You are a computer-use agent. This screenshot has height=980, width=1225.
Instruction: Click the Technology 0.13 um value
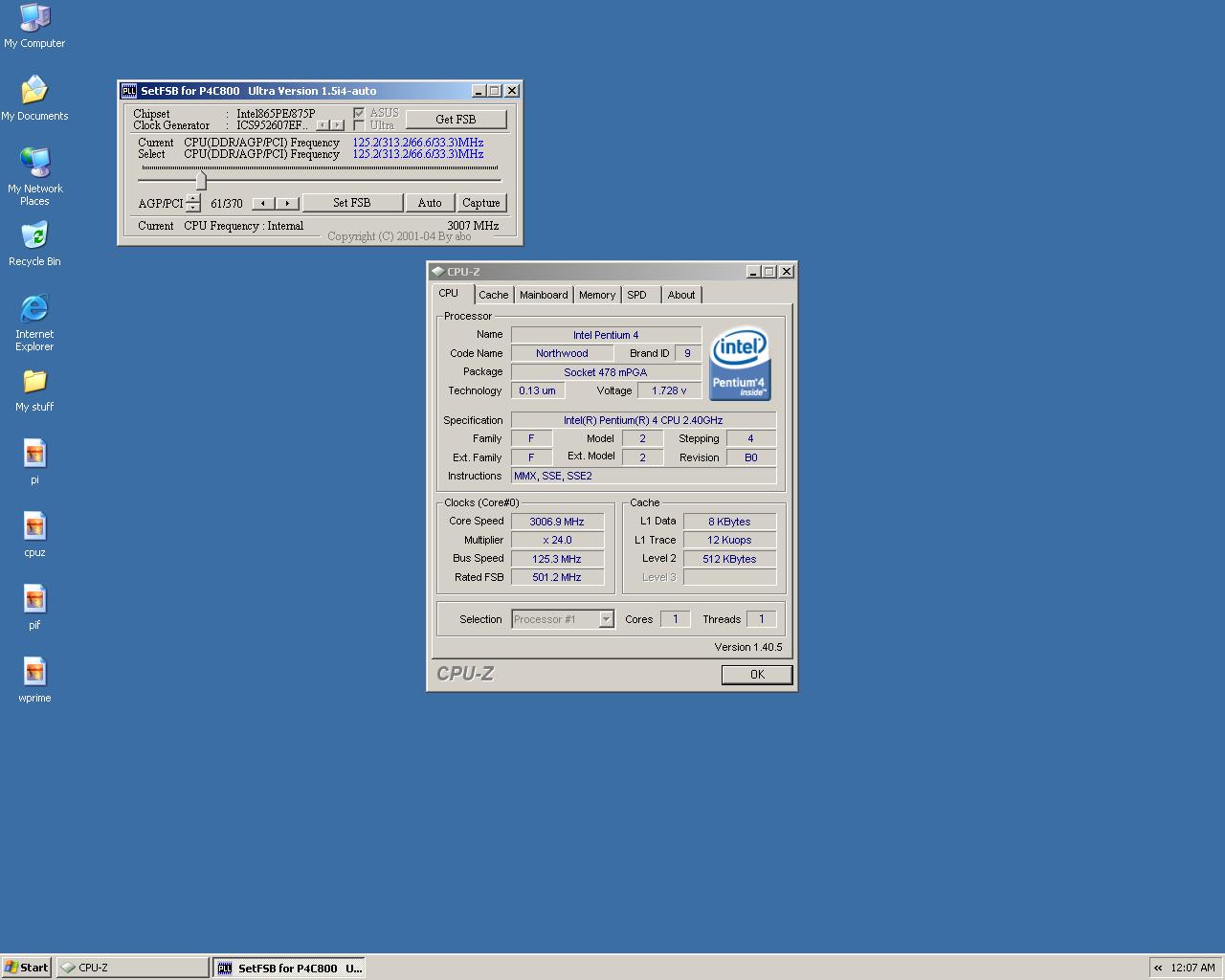click(537, 390)
